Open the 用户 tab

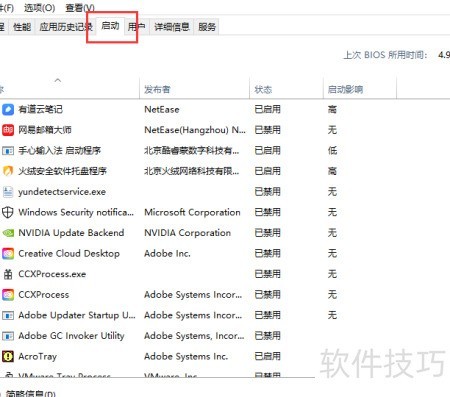136,27
